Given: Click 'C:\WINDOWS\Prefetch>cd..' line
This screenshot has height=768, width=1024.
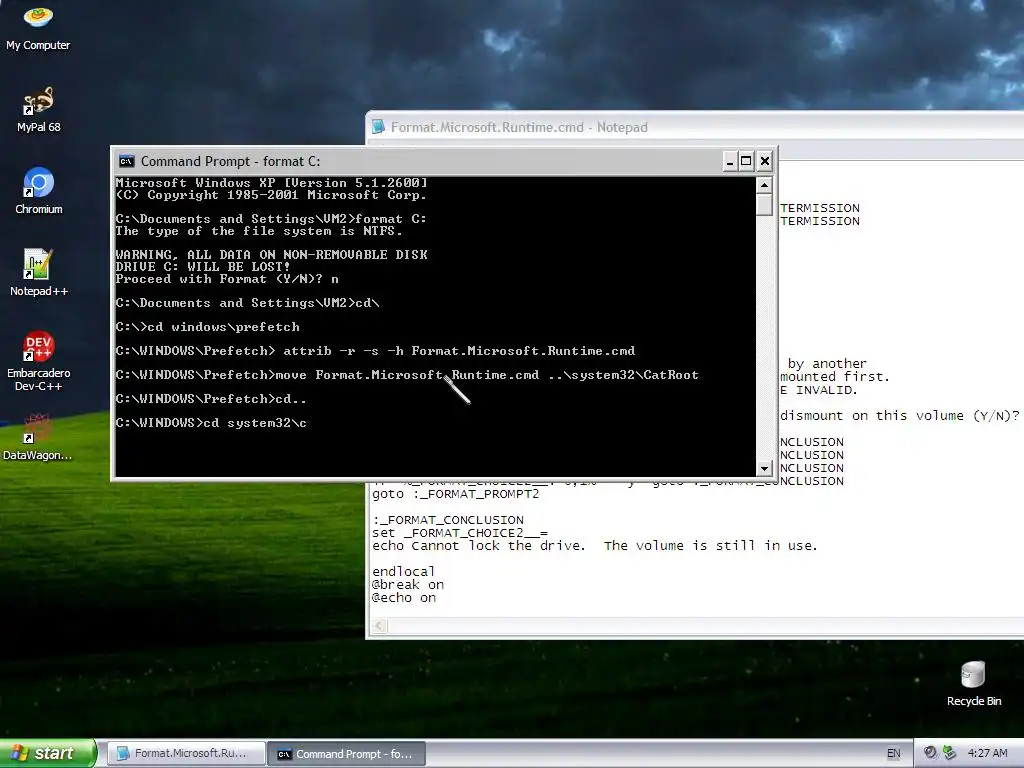Looking at the screenshot, I should [211, 398].
